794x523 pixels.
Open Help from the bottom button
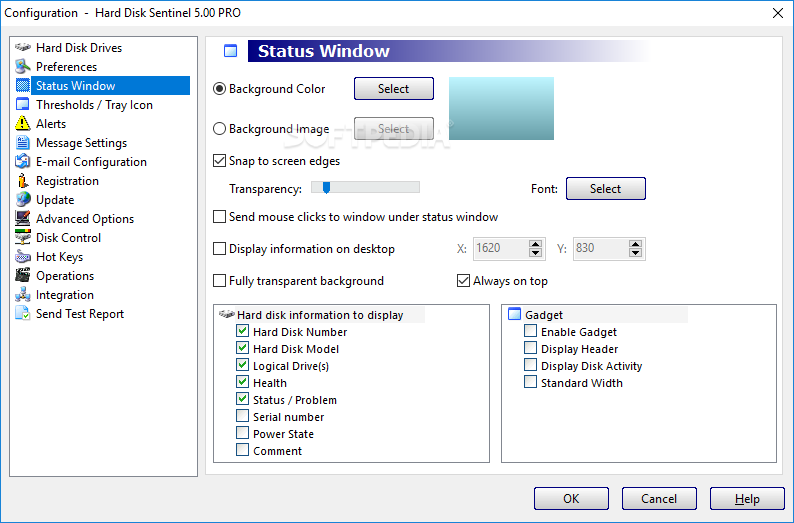[x=747, y=499]
